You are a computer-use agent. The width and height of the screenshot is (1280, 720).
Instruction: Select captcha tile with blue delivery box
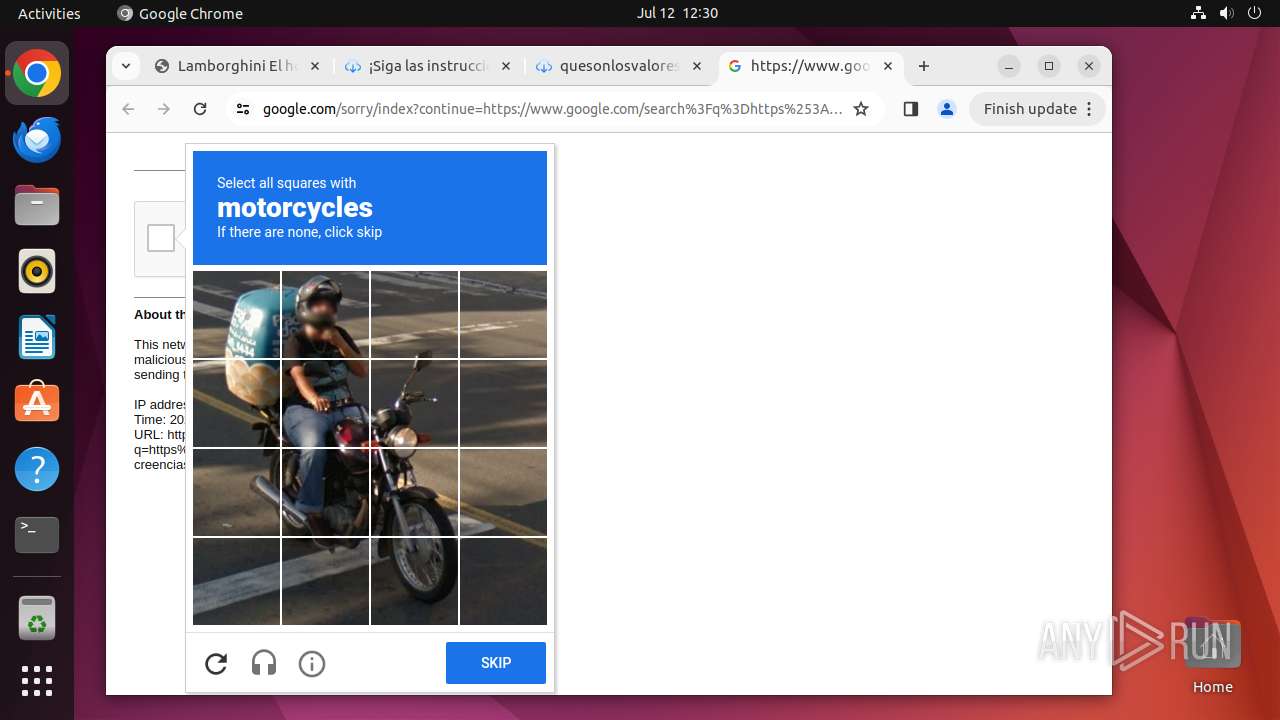tap(236, 314)
